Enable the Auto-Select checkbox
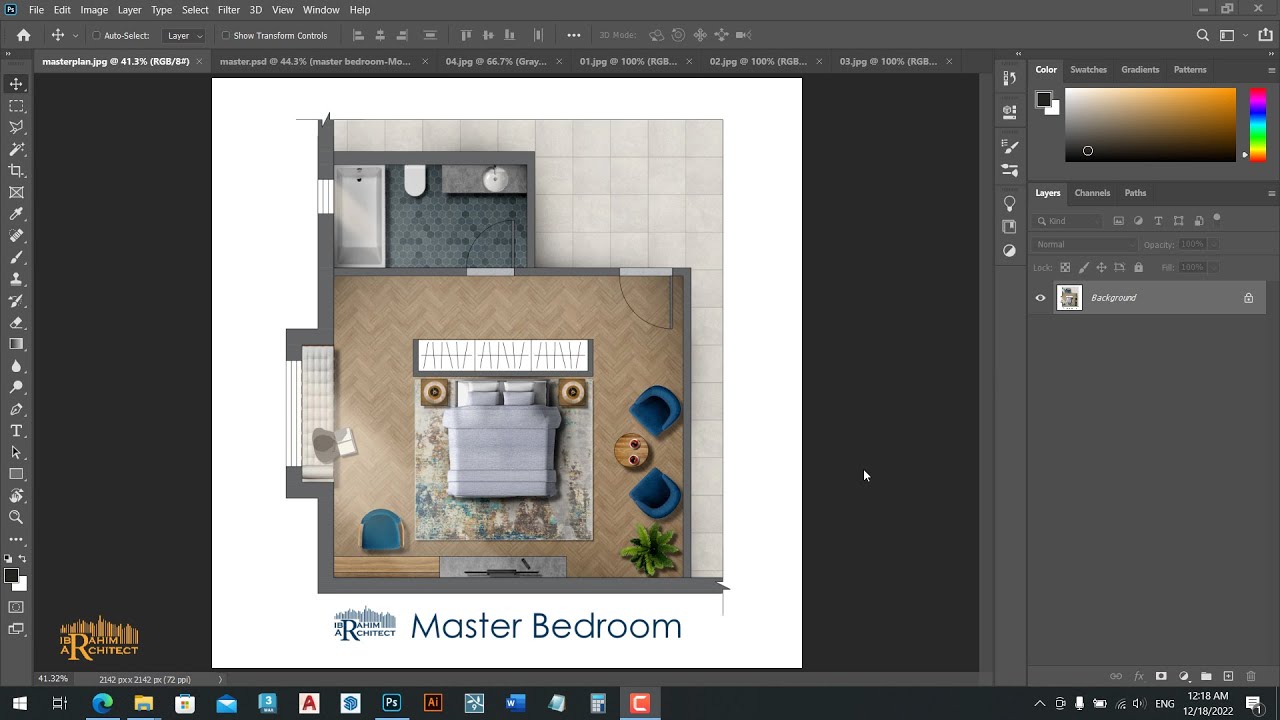The height and width of the screenshot is (720, 1280). point(96,36)
